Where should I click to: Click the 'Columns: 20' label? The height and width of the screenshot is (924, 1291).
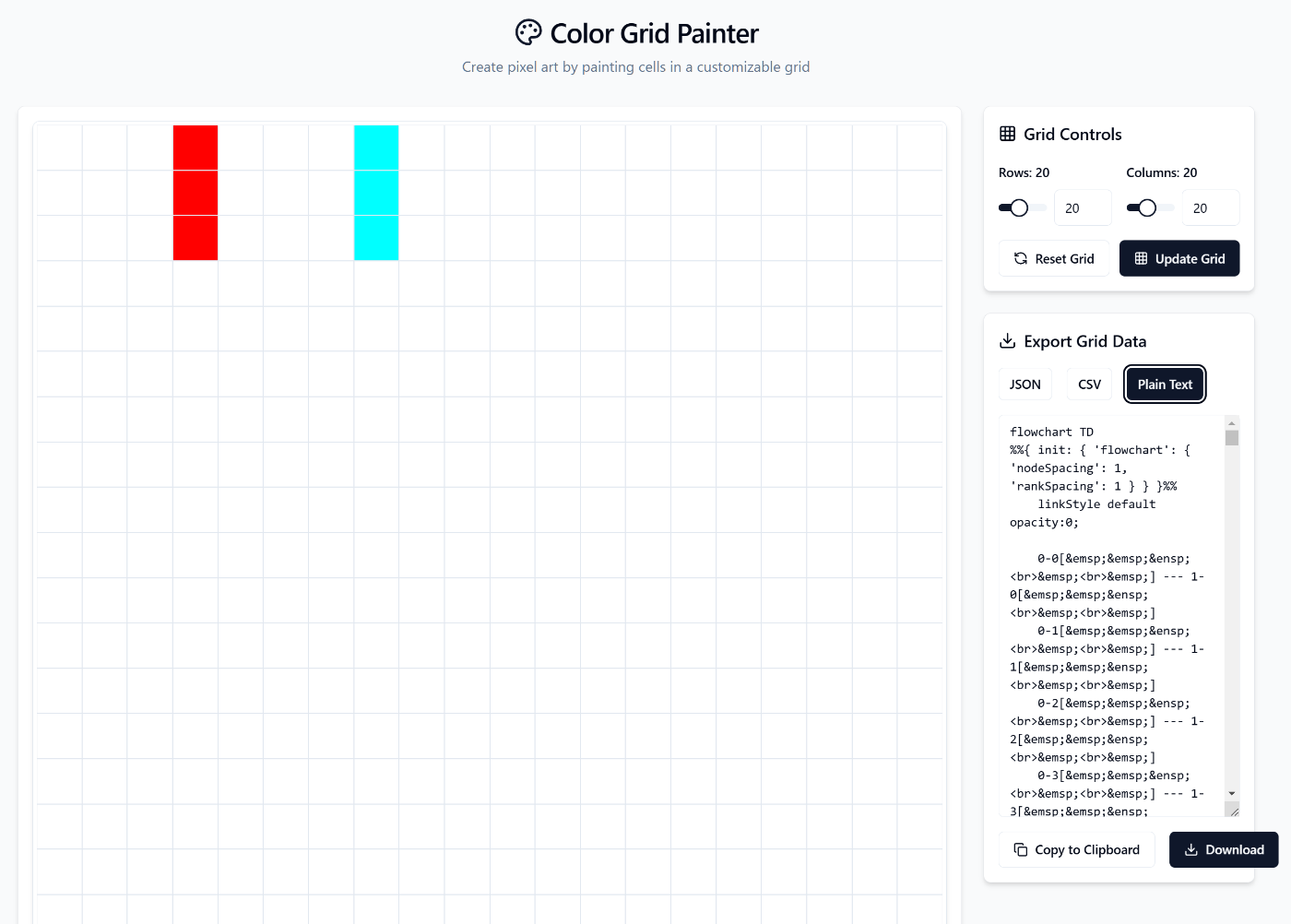click(1162, 172)
